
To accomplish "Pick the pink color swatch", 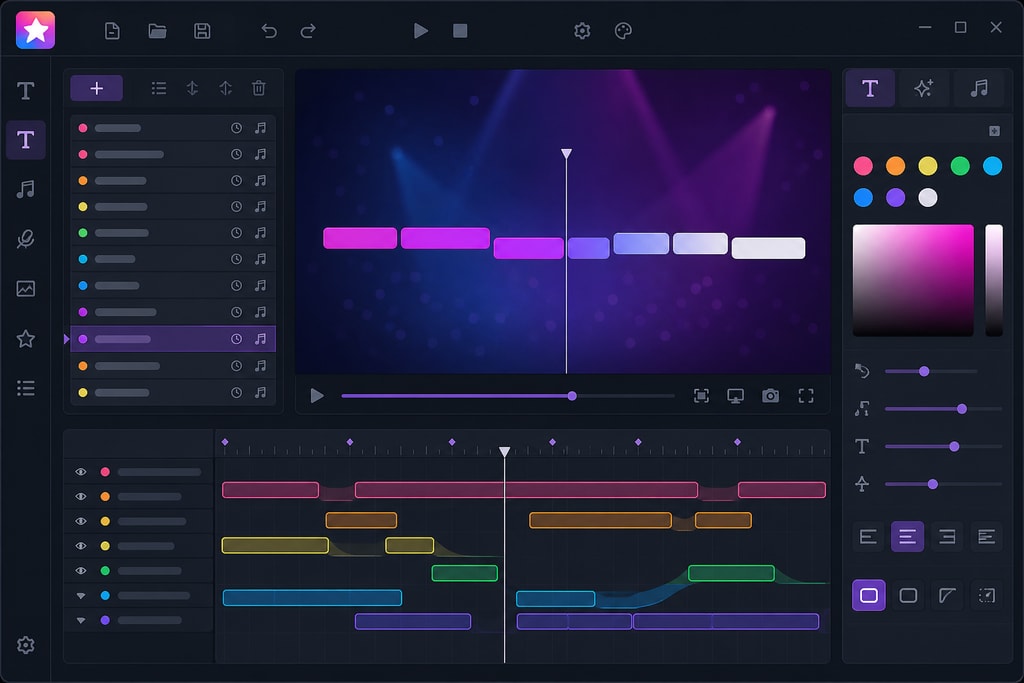I will point(863,166).
